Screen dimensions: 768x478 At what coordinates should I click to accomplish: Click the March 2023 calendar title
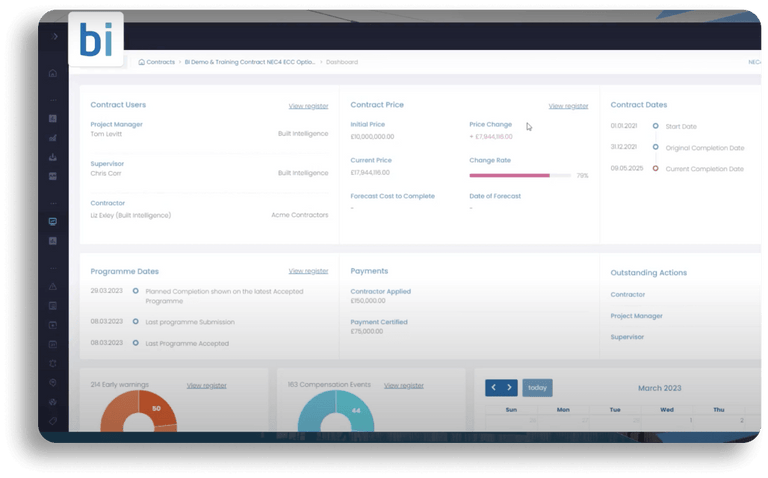click(x=659, y=388)
